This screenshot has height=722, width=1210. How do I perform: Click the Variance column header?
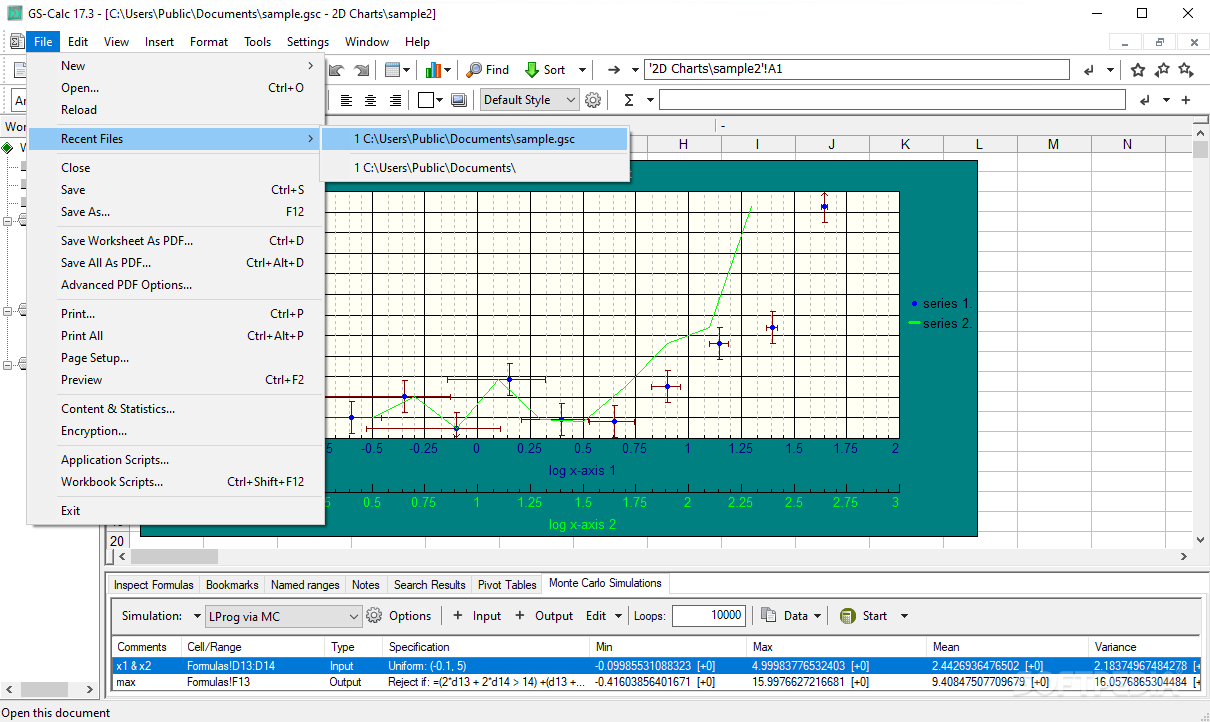1143,647
